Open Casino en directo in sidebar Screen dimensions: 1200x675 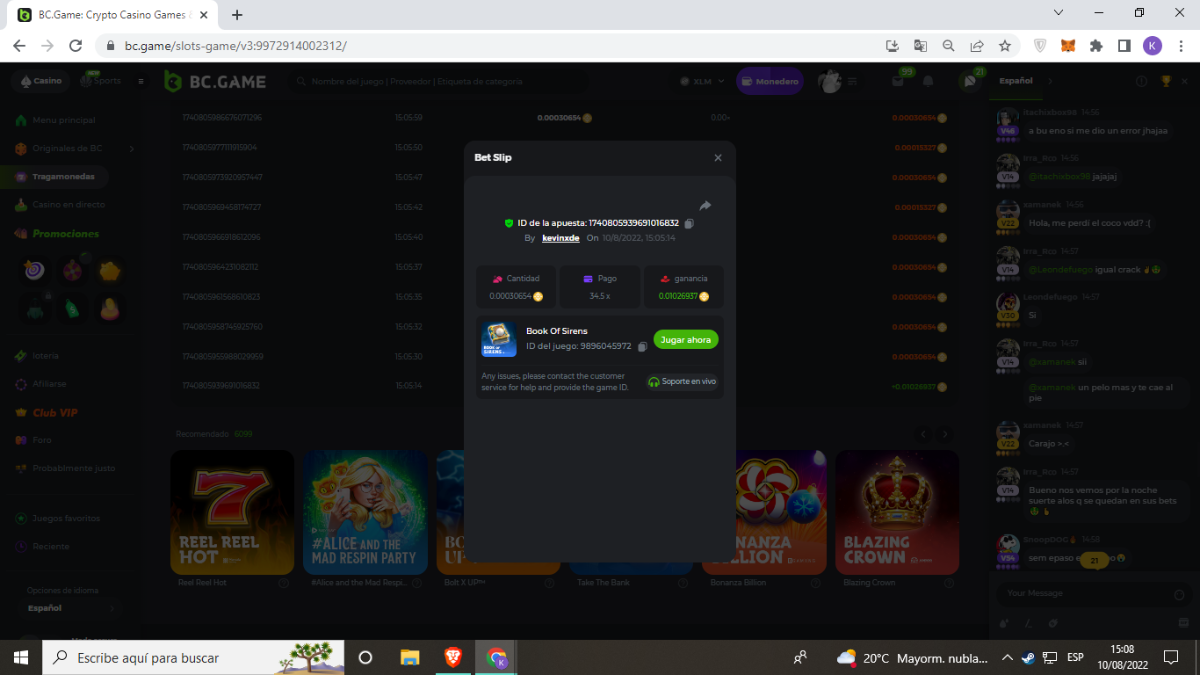click(x=68, y=205)
